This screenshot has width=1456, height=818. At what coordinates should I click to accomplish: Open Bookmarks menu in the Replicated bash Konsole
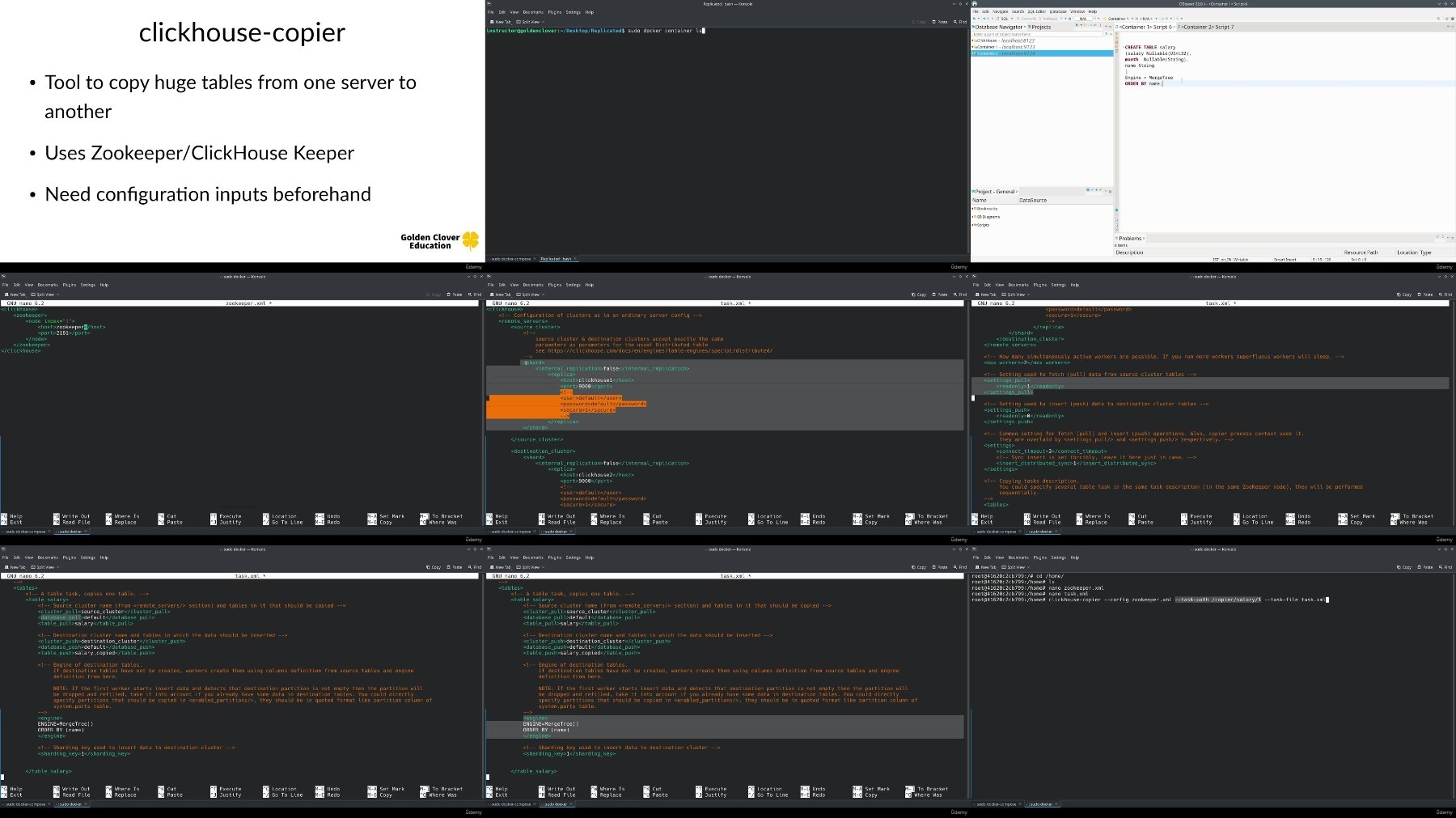(x=533, y=12)
